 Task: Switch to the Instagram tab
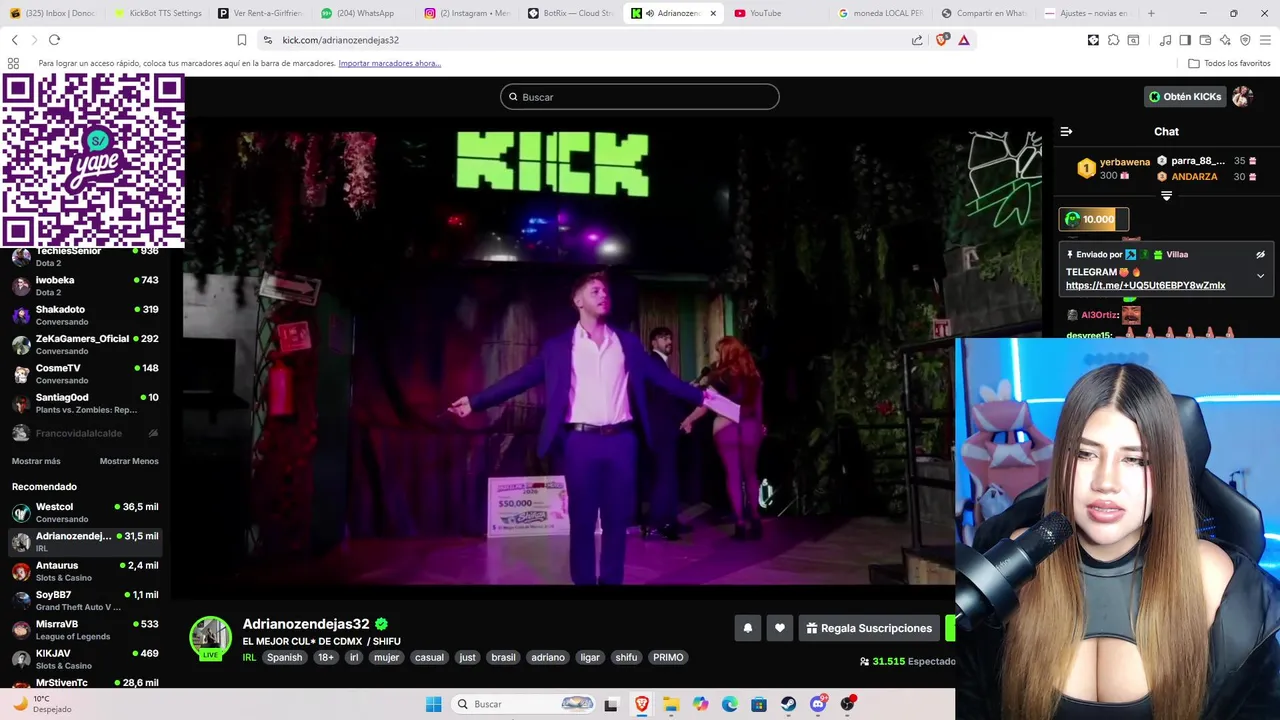tap(467, 13)
